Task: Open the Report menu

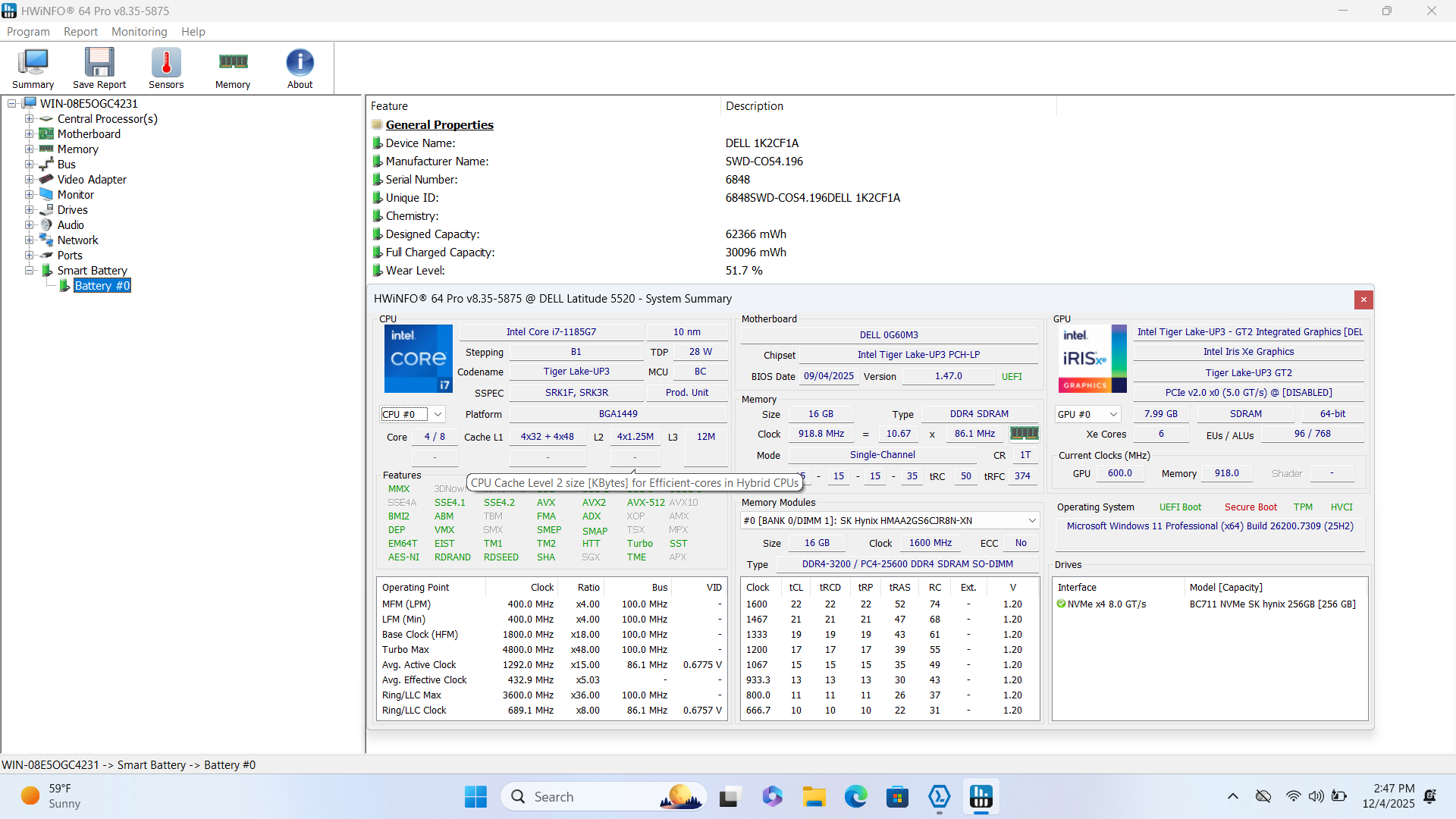Action: point(80,32)
